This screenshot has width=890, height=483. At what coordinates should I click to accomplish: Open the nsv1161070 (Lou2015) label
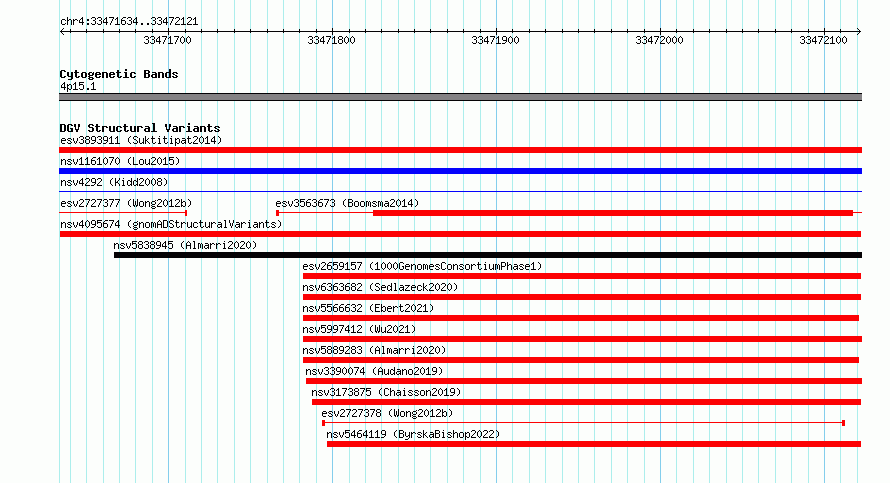120,161
